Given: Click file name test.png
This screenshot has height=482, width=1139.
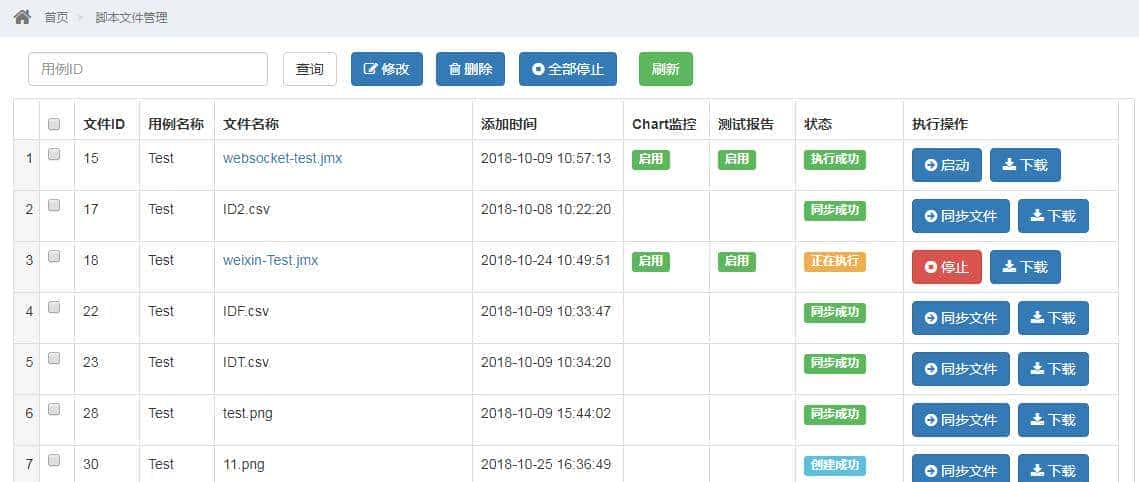Looking at the screenshot, I should click(x=248, y=413).
